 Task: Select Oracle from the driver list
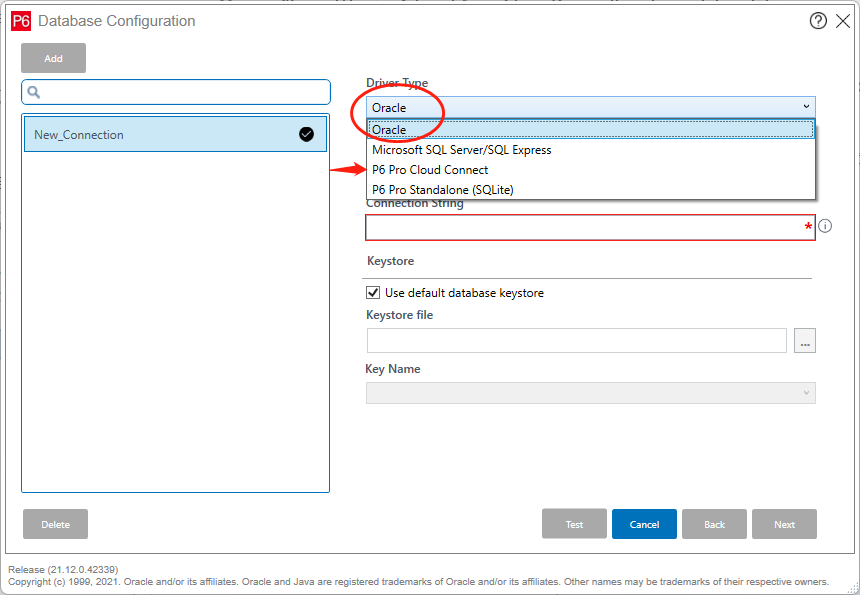(x=591, y=130)
